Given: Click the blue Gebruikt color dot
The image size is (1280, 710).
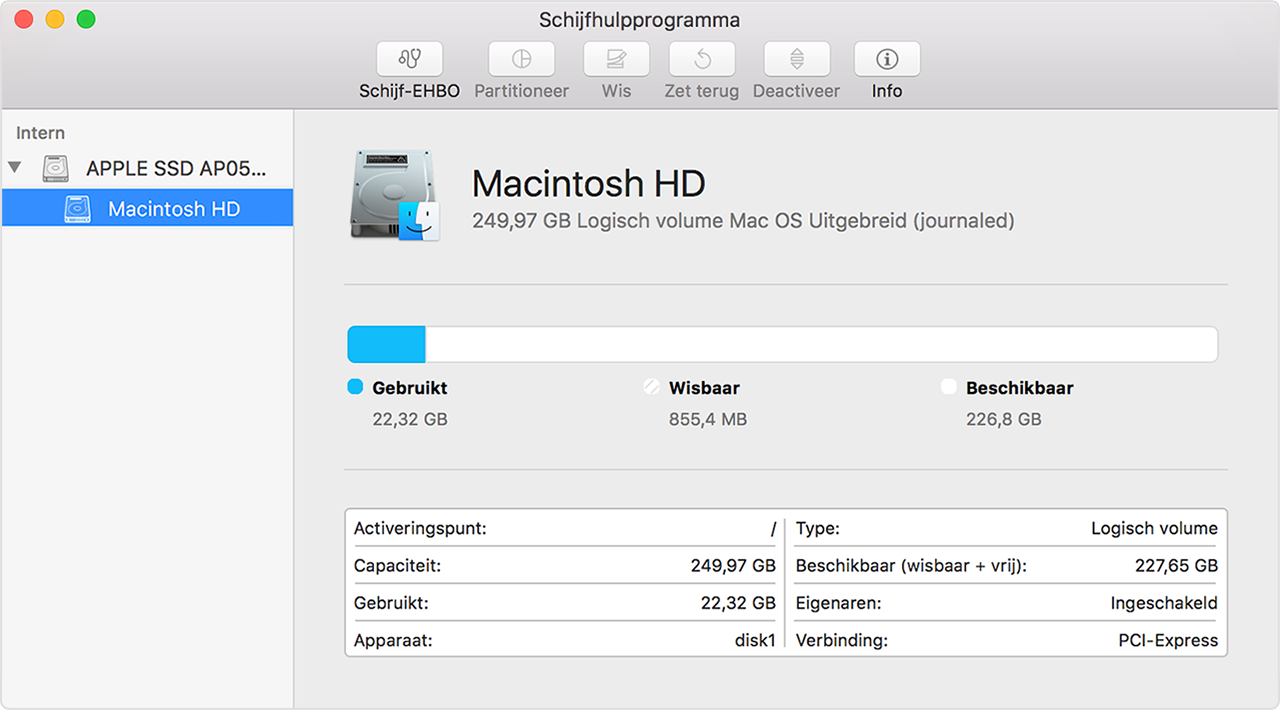Looking at the screenshot, I should pyautogui.click(x=355, y=387).
